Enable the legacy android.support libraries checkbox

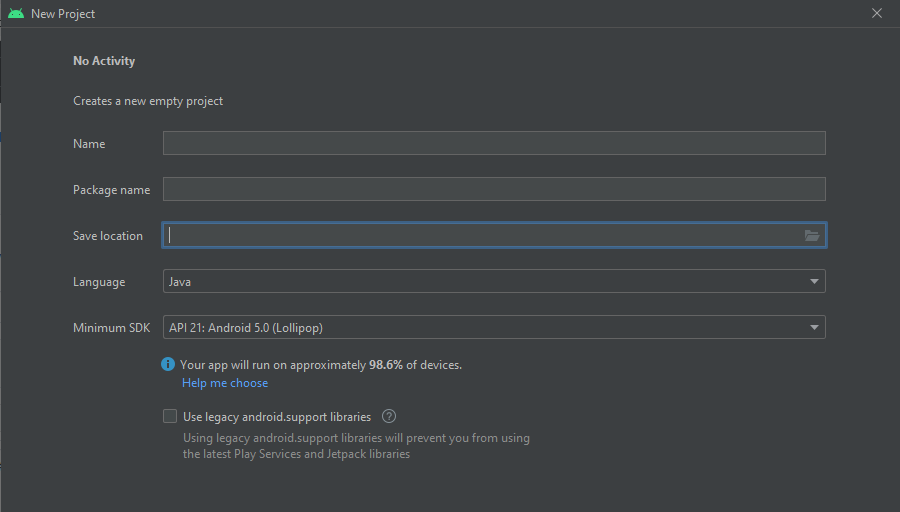pyautogui.click(x=170, y=416)
